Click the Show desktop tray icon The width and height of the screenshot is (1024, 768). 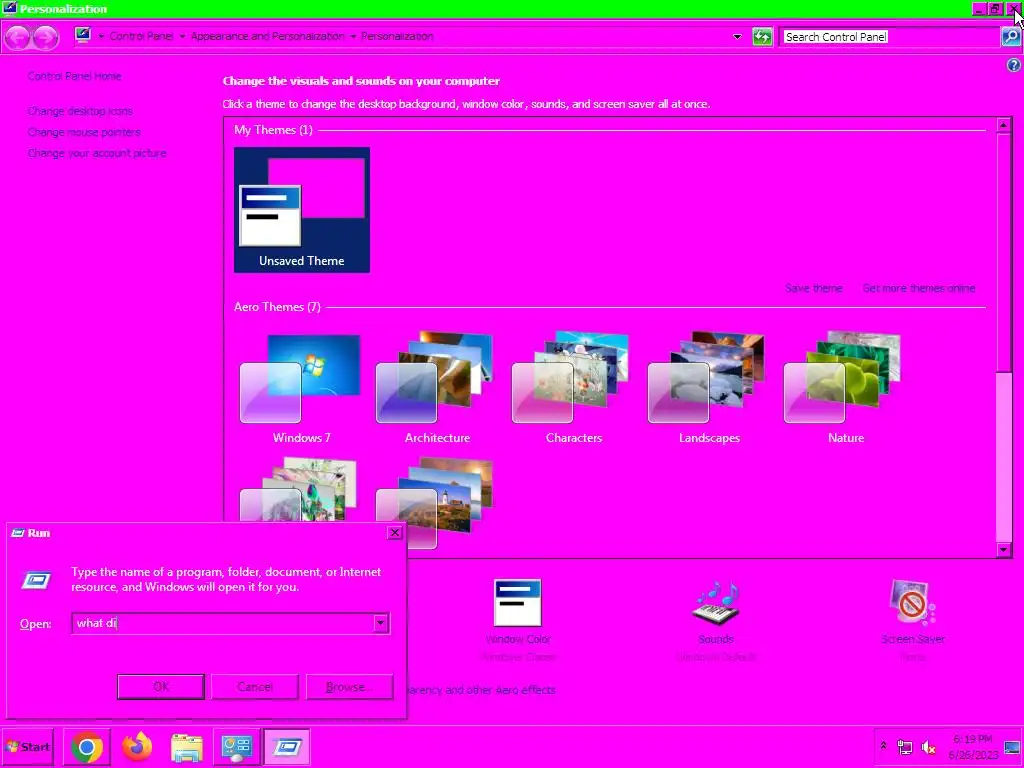click(1013, 747)
